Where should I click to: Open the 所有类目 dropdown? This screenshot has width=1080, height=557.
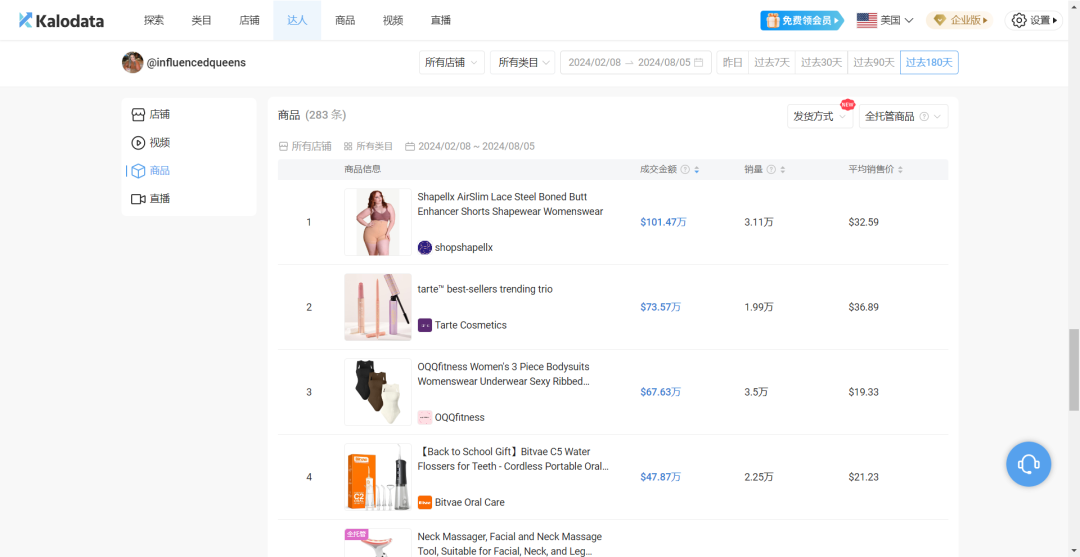(x=522, y=62)
